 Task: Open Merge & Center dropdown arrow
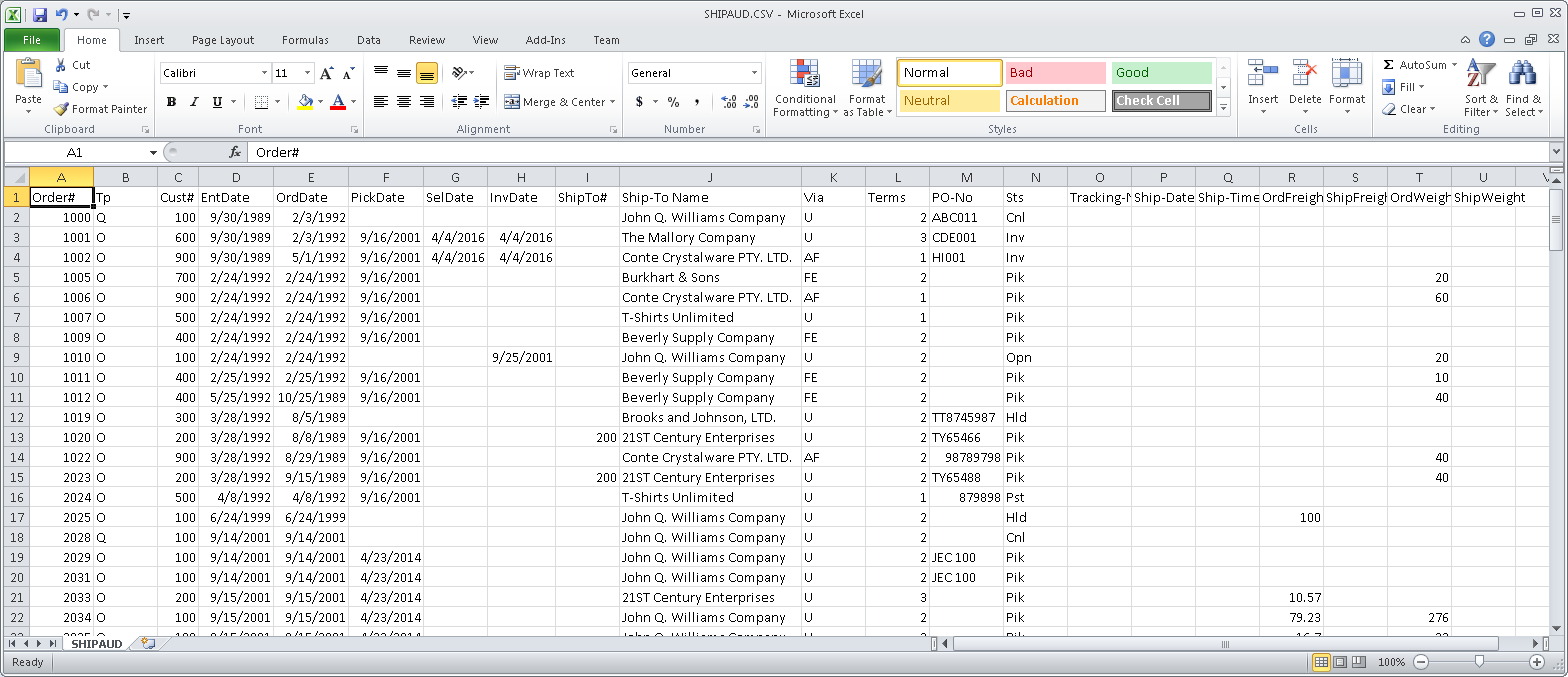tap(611, 102)
